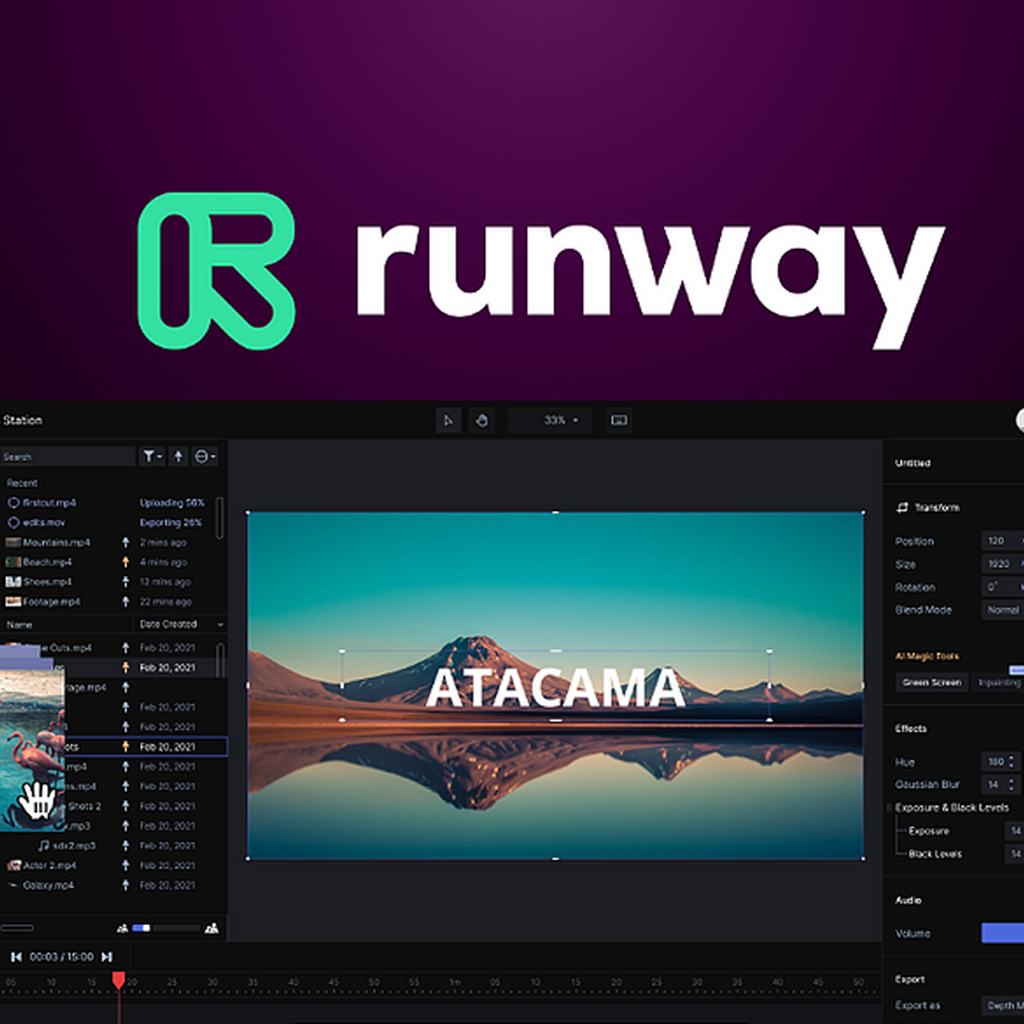1024x1024 pixels.
Task: Click the Beach.mp4 thumbnail icon
Action: pyautogui.click(x=13, y=562)
